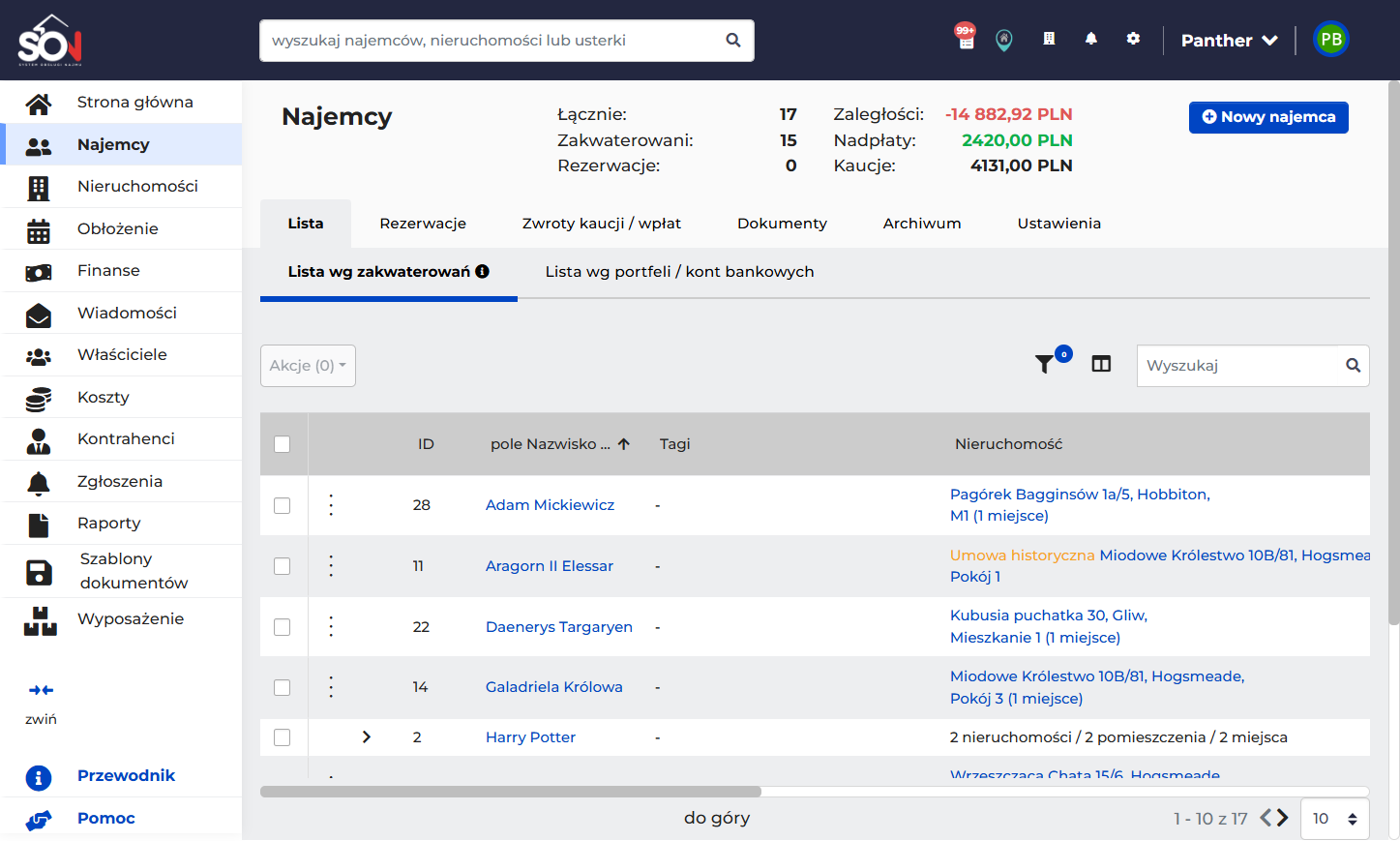Open tenant Aragorn II Elessar

(x=550, y=566)
